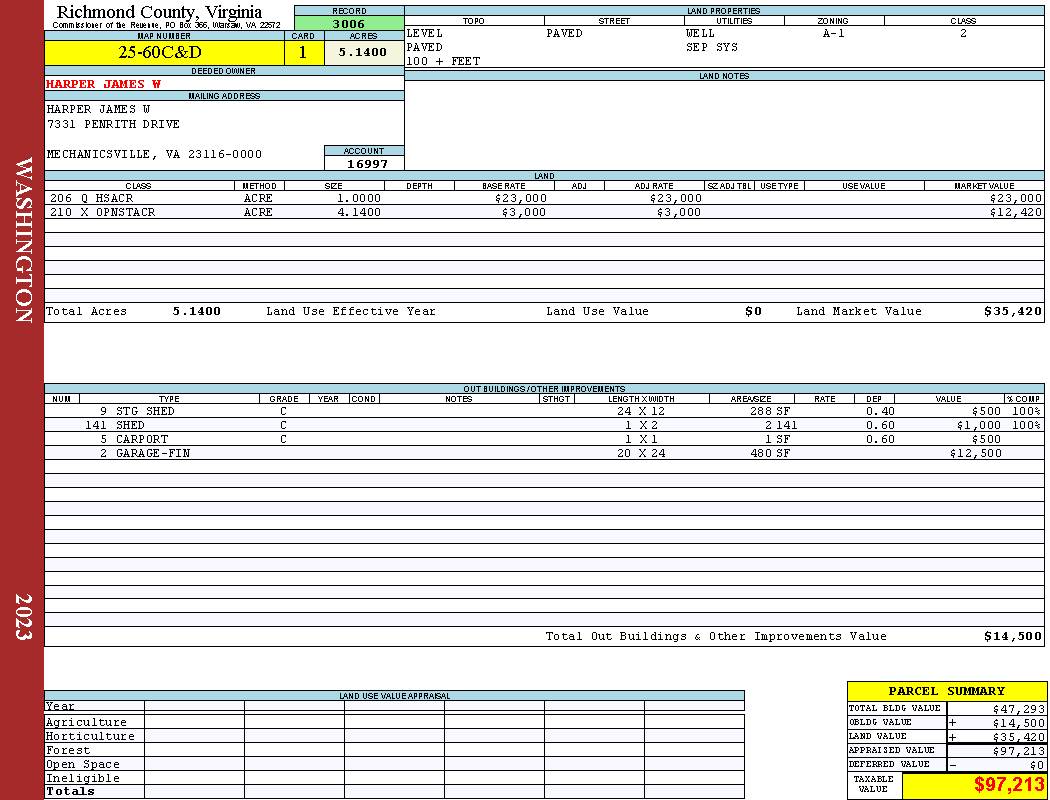Click the Forest row label

click(68, 750)
